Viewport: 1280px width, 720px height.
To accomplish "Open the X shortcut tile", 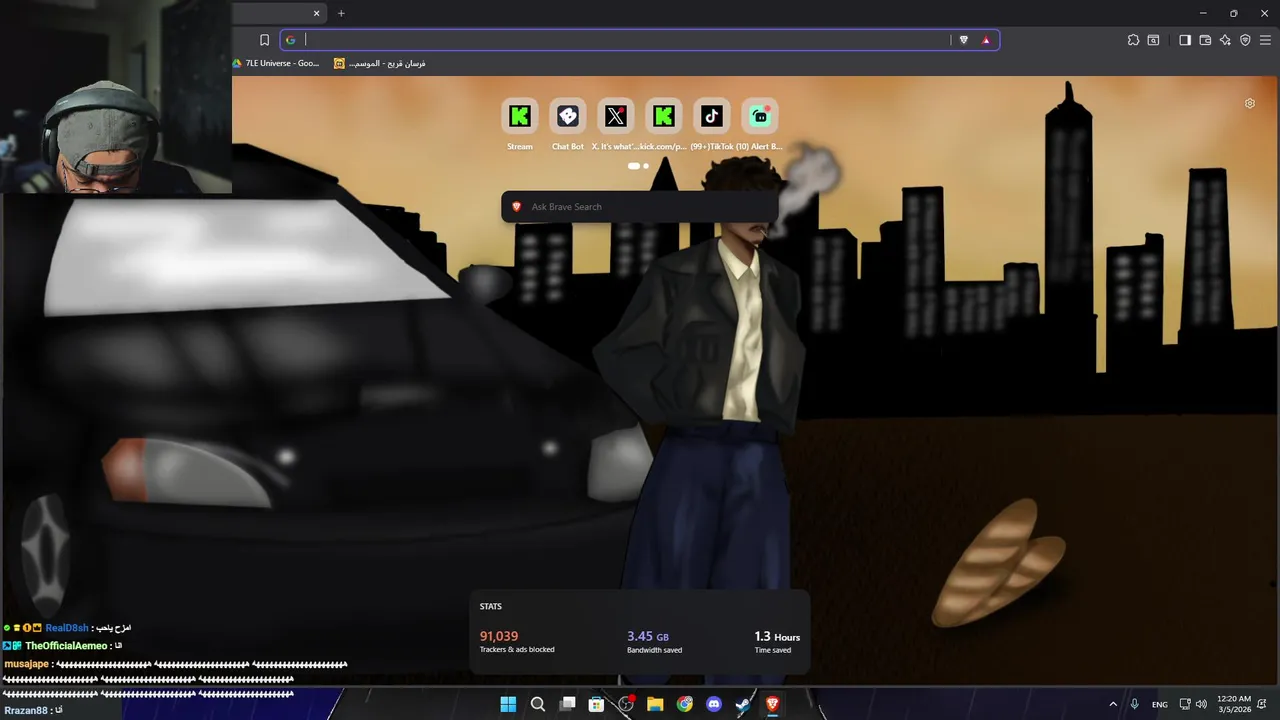I will pyautogui.click(x=616, y=116).
